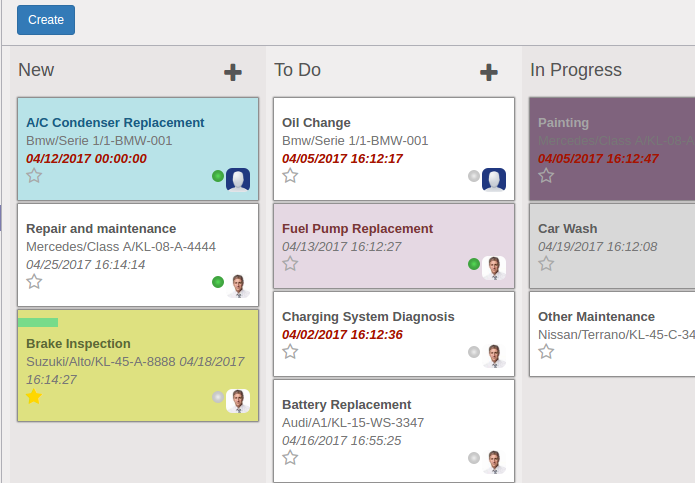Click assignee avatar on Oil Change card
This screenshot has height=483, width=695.
[493, 179]
